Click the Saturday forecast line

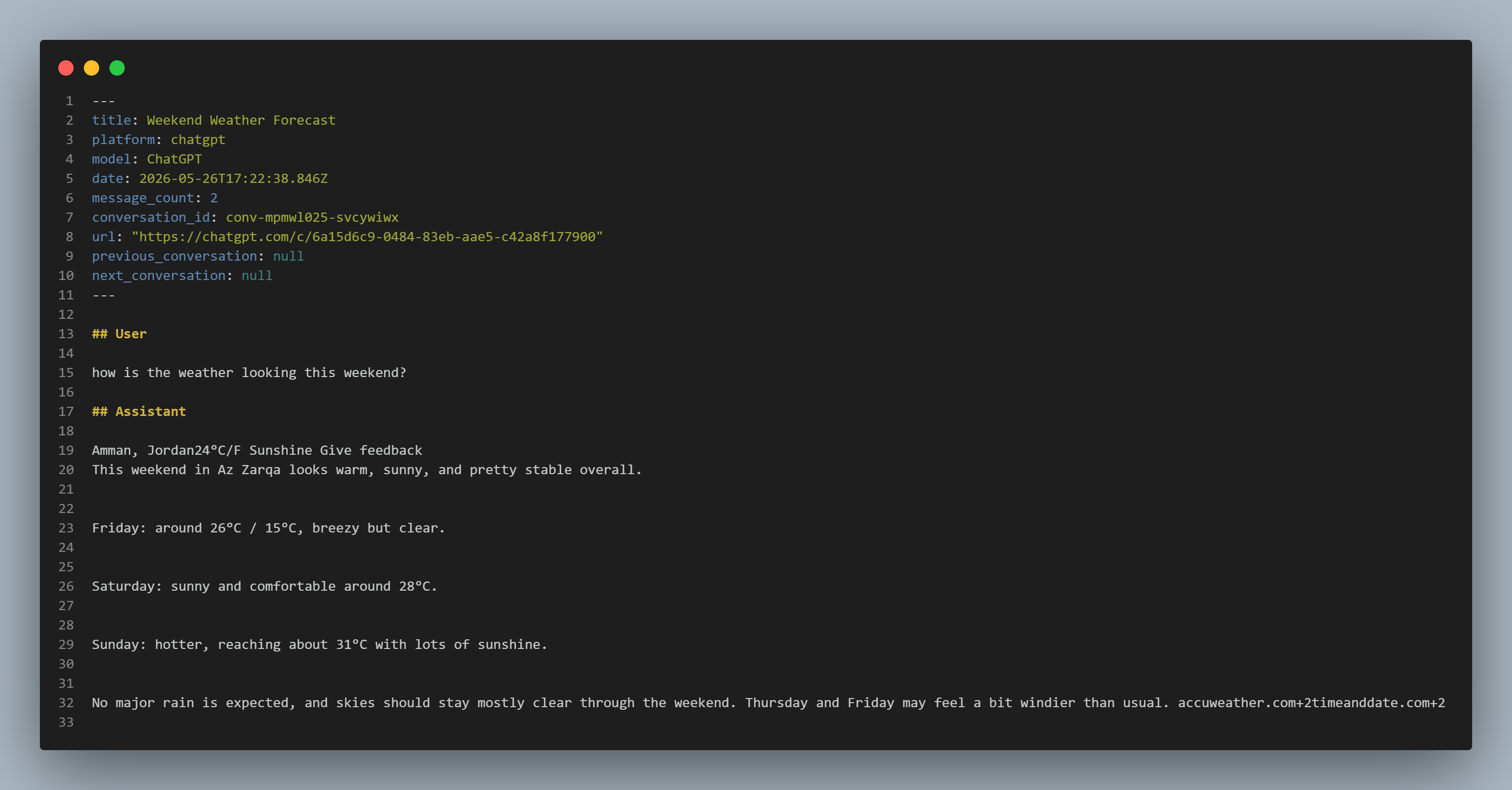265,586
